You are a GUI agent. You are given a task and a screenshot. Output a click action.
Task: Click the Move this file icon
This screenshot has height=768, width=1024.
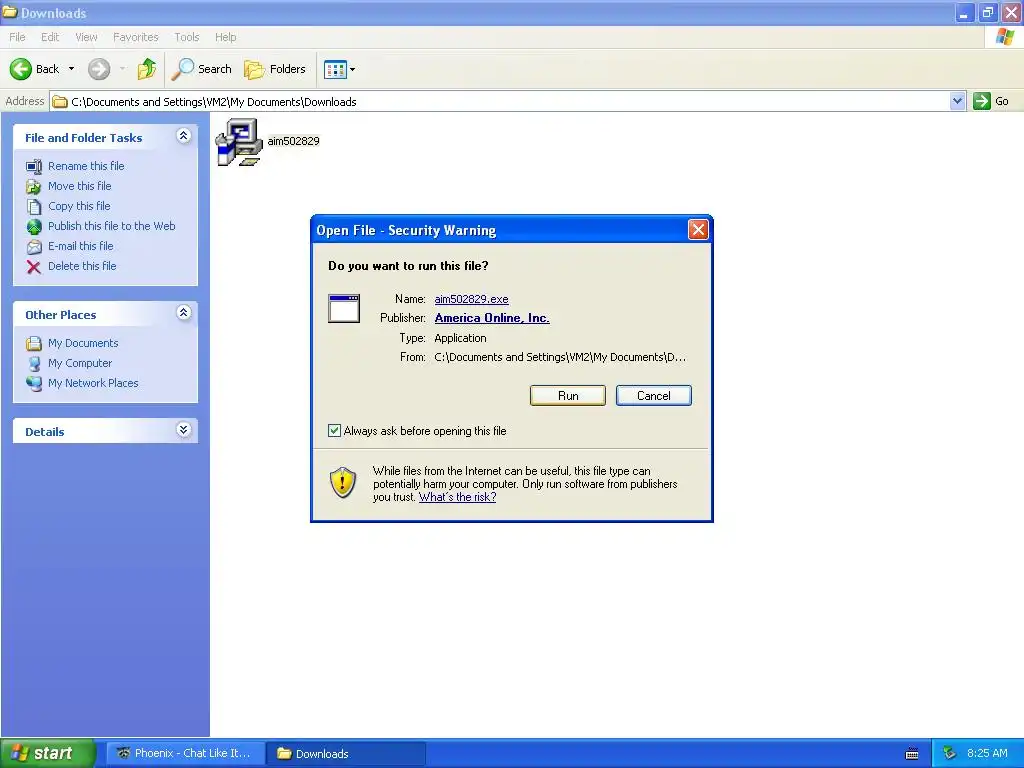coord(33,187)
